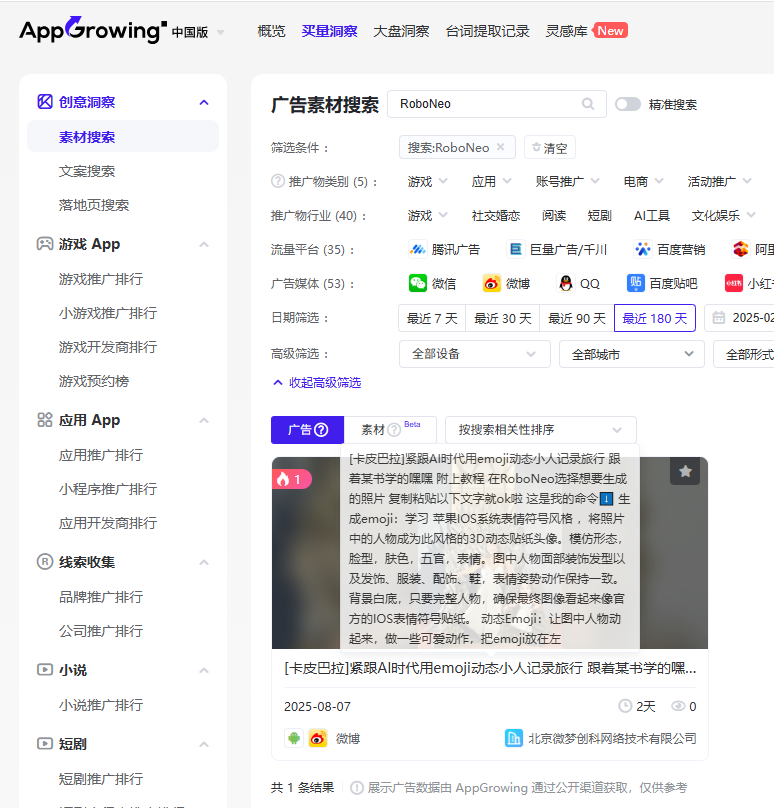Select the AI工具 industry filter

(x=652, y=215)
